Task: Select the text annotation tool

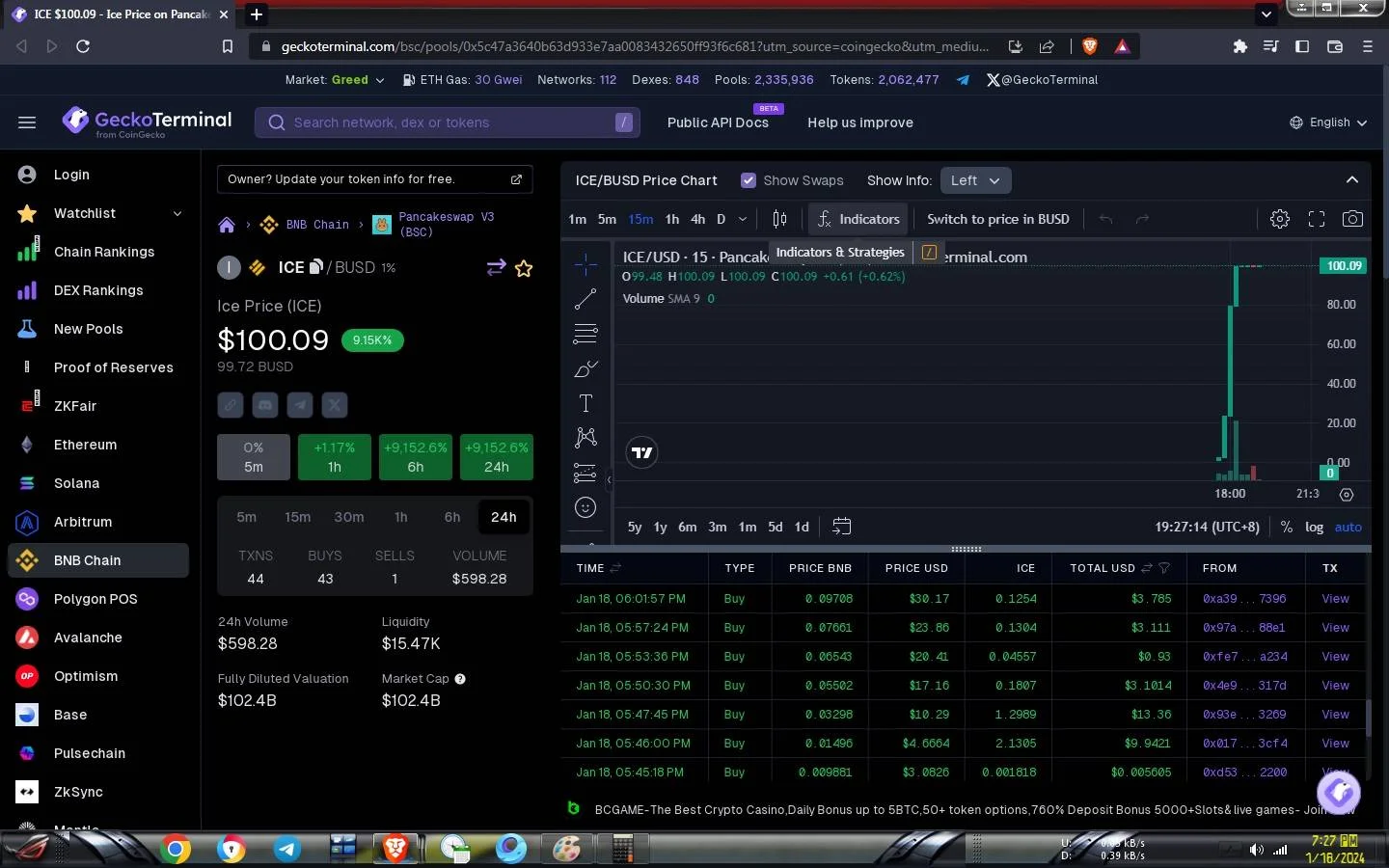Action: [x=586, y=403]
